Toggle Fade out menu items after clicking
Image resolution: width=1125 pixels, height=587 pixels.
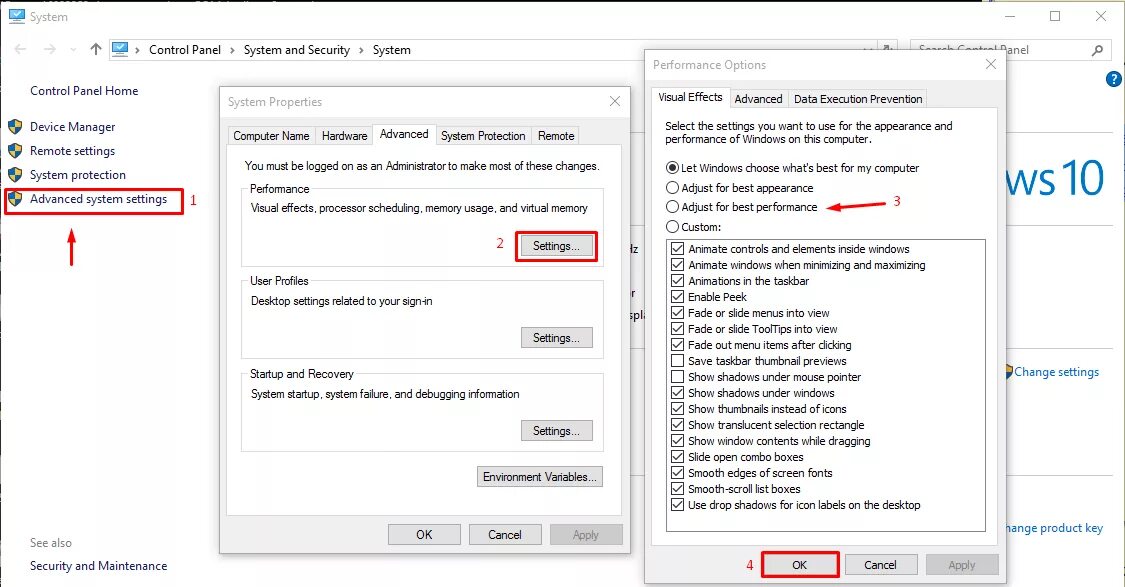click(677, 345)
